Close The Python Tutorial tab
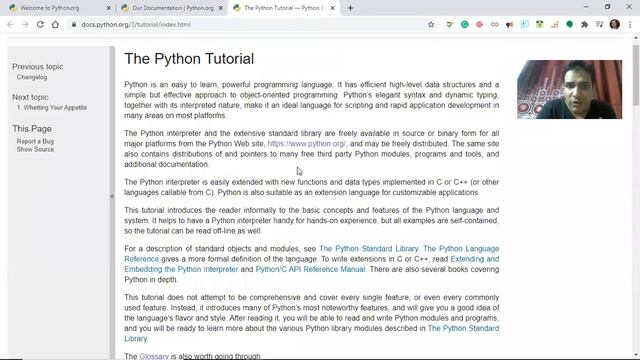Viewport: 640px width, 360px height. pyautogui.click(x=333, y=8)
